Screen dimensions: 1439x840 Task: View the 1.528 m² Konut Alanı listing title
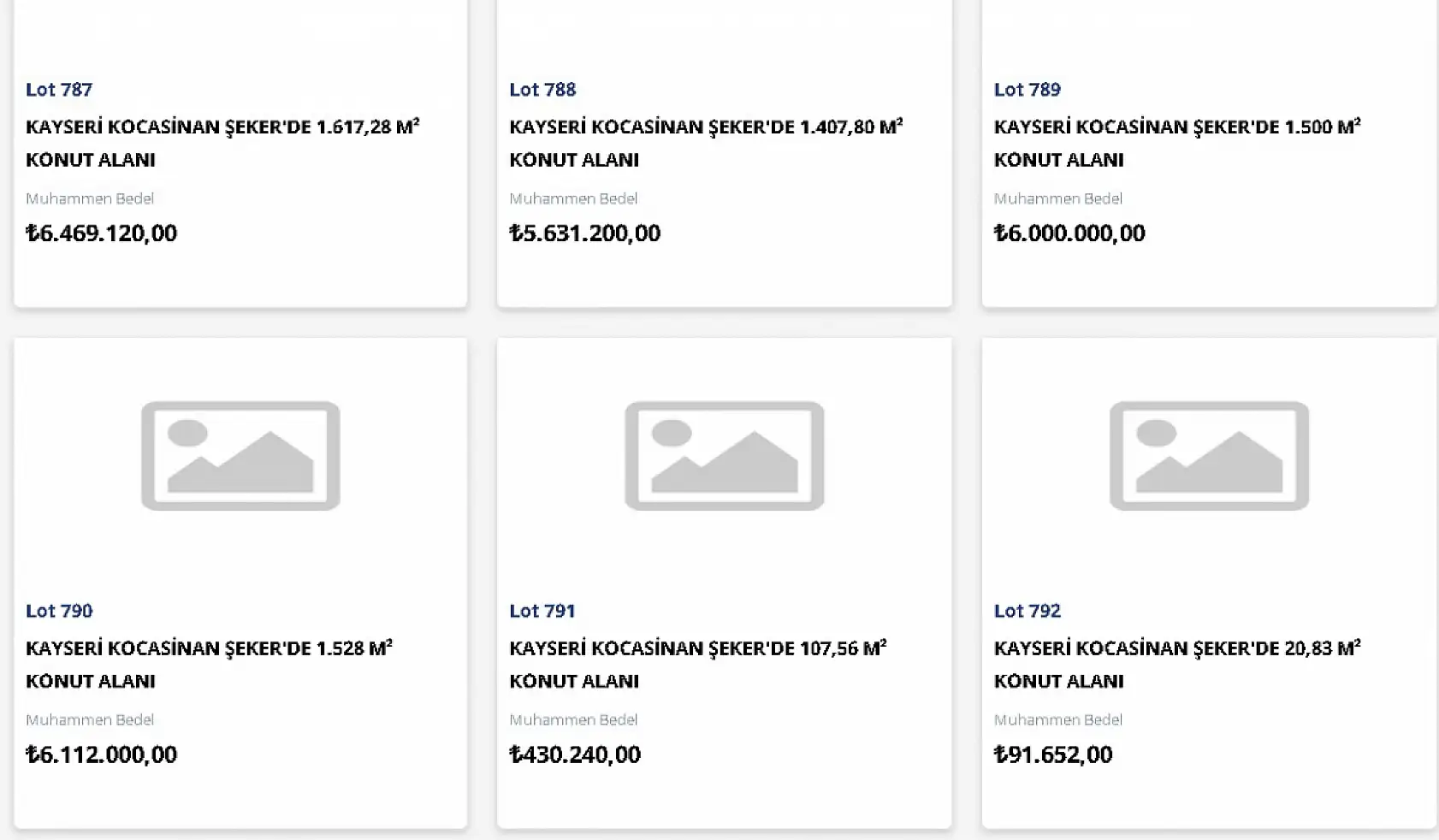pyautogui.click(x=208, y=664)
